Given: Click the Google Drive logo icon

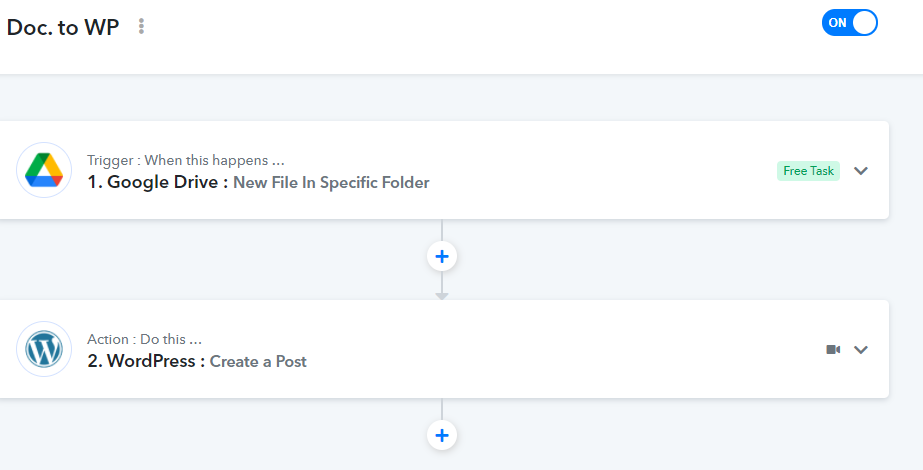Looking at the screenshot, I should coord(44,170).
